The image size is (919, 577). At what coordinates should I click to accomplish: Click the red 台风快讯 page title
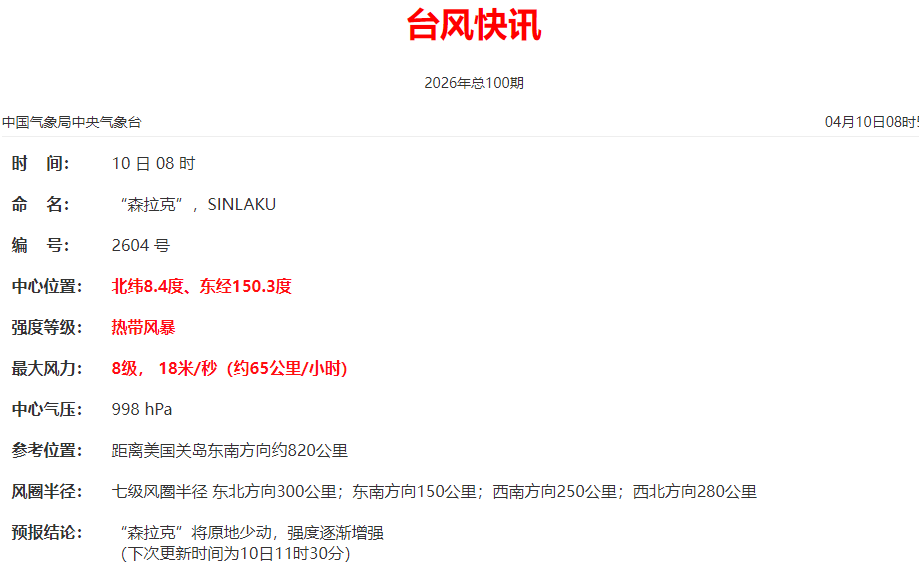click(473, 26)
